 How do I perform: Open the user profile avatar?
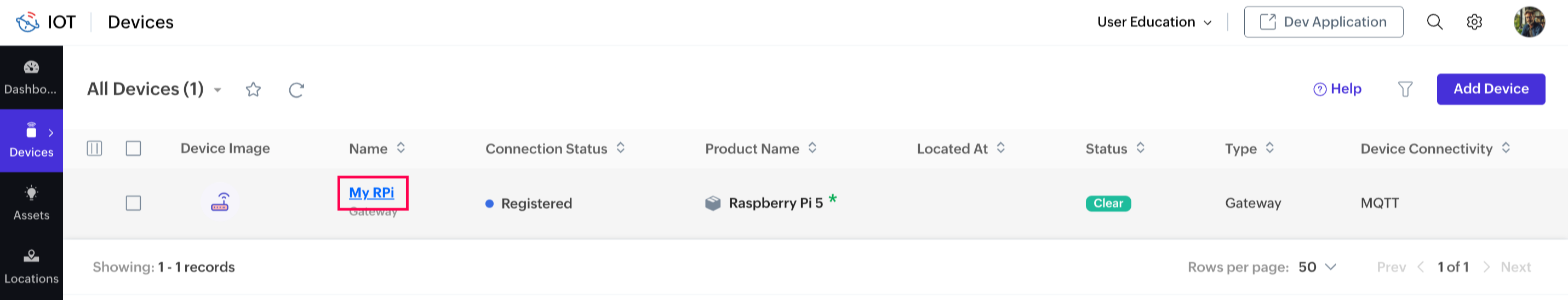(x=1529, y=22)
